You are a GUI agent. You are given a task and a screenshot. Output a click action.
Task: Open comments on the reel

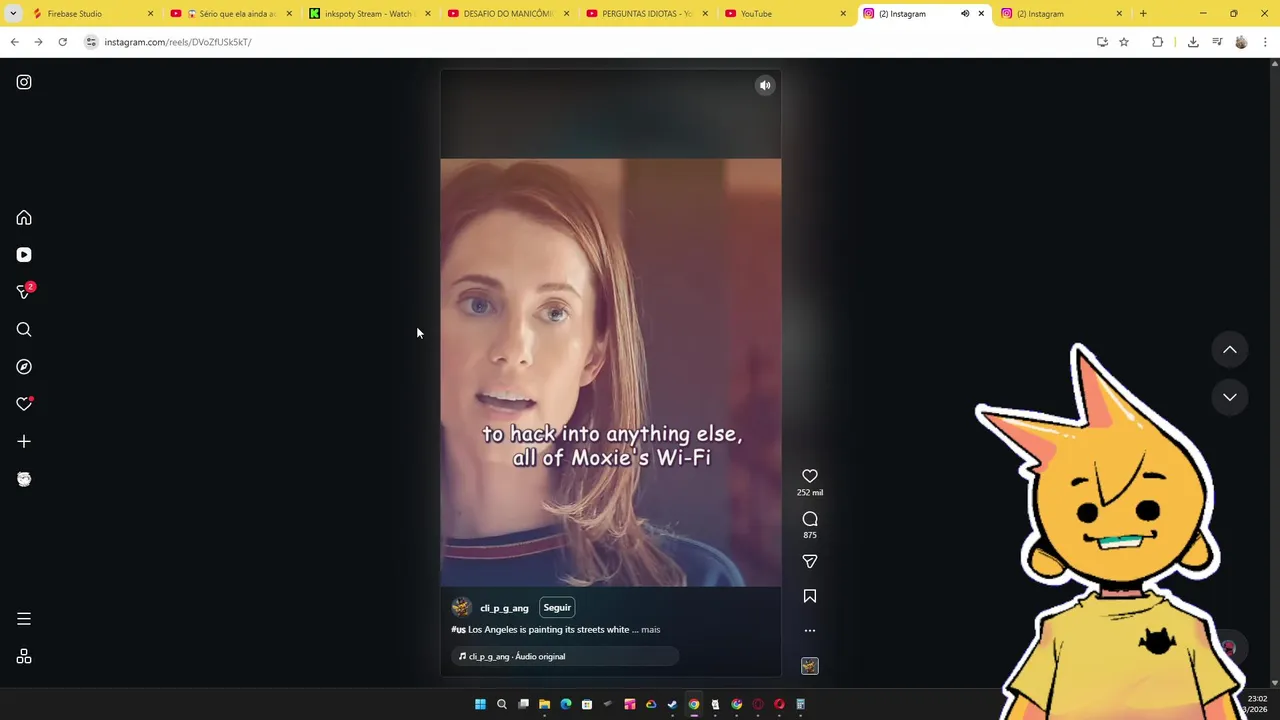pos(810,519)
